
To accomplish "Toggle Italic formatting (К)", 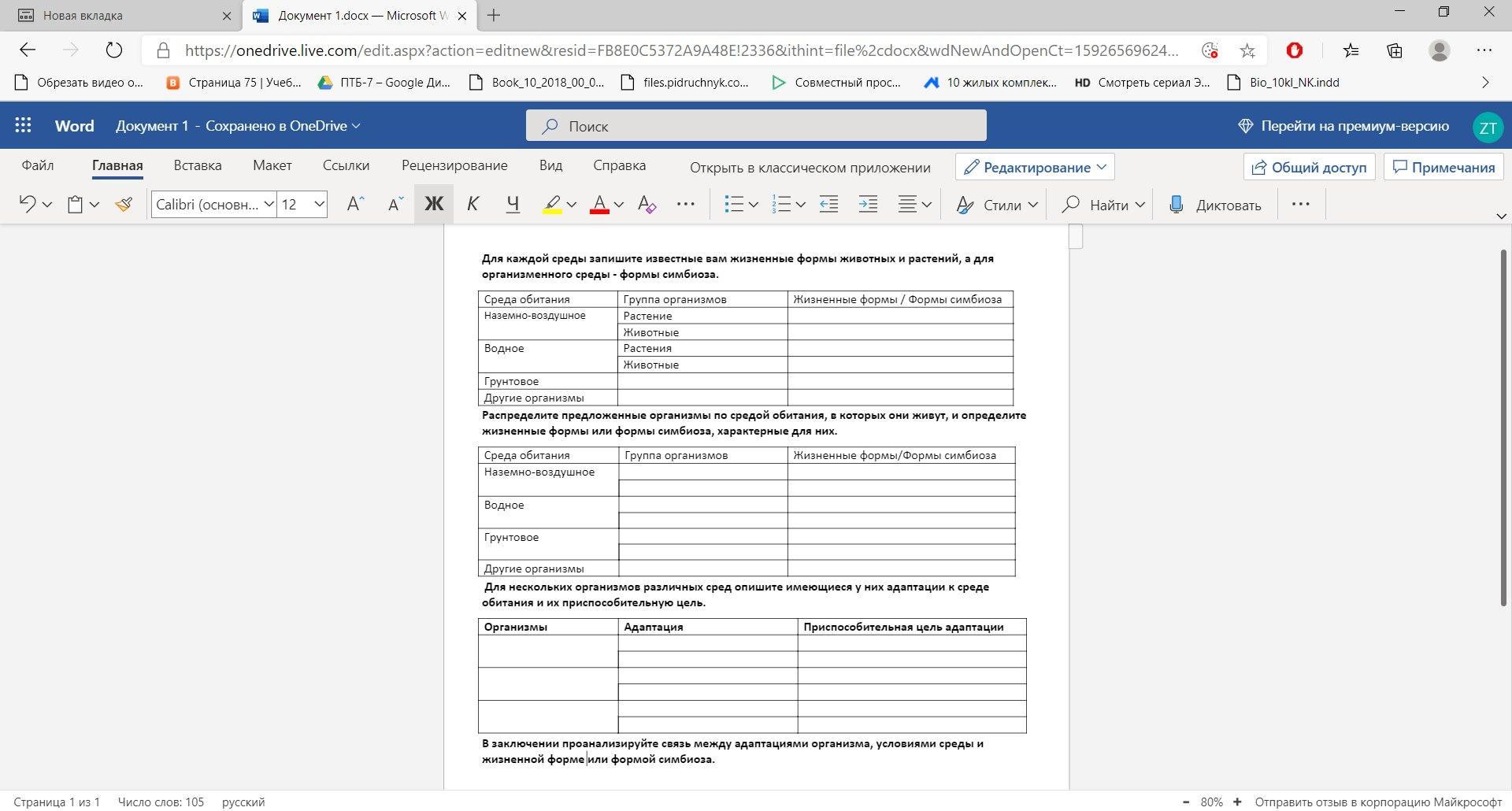I will point(472,205).
